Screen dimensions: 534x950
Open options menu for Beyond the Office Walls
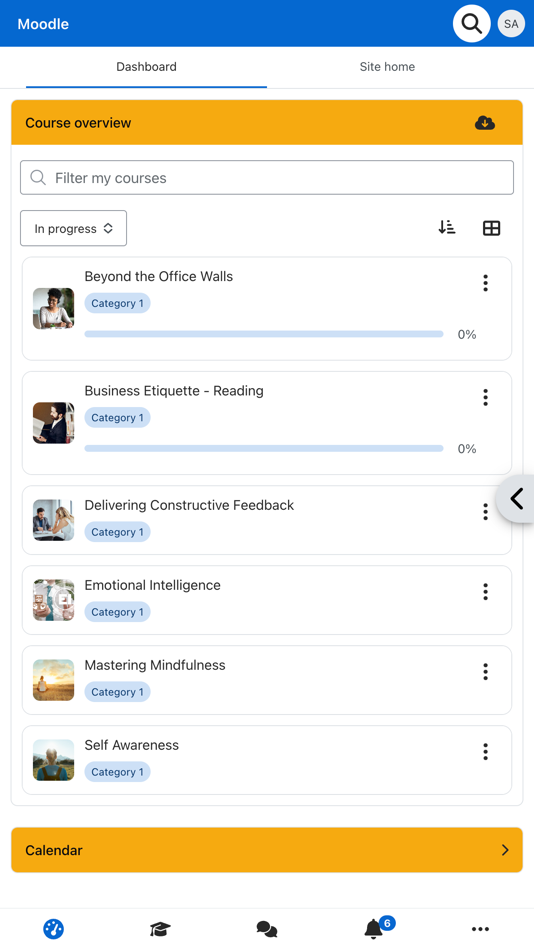(485, 283)
